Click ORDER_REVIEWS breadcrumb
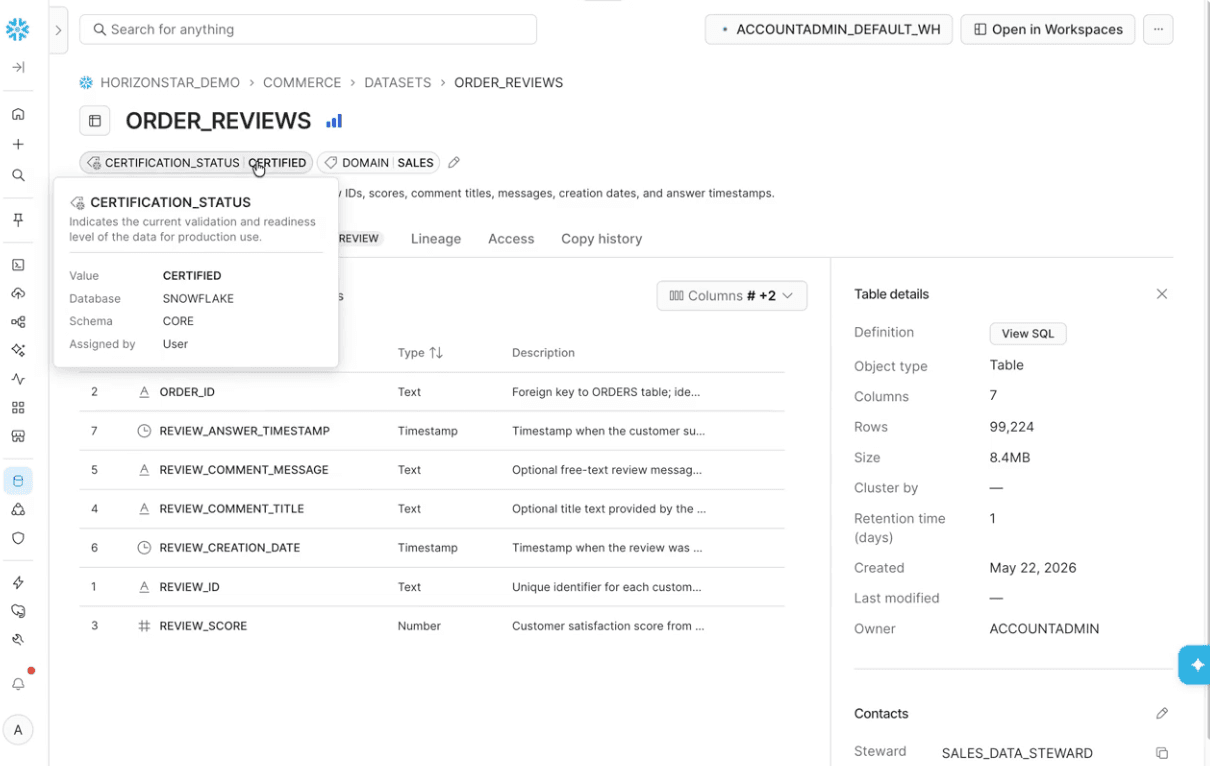Screen dimensions: 1210x766 point(508,83)
